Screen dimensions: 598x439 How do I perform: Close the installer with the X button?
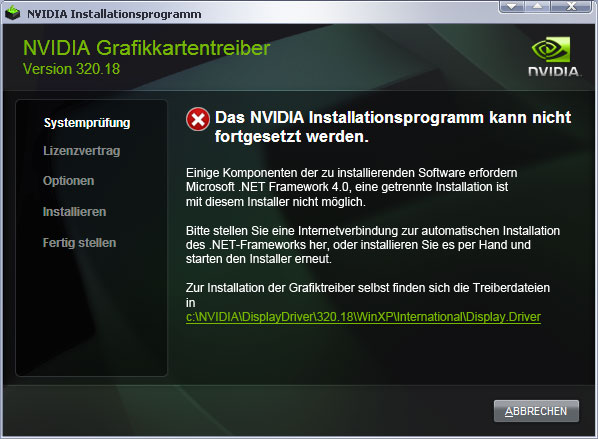[x=571, y=6]
